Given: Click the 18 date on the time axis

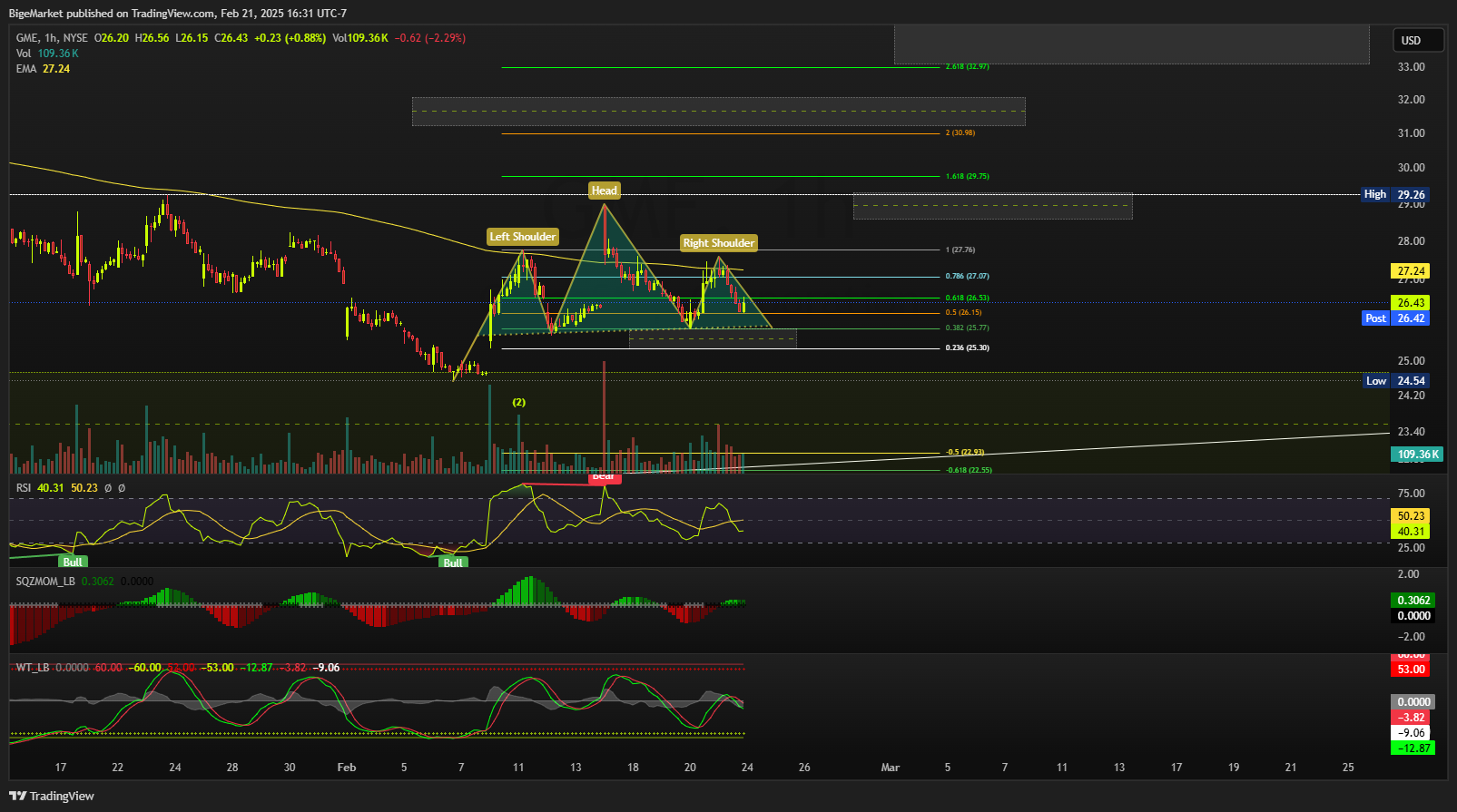Looking at the screenshot, I should click(633, 768).
